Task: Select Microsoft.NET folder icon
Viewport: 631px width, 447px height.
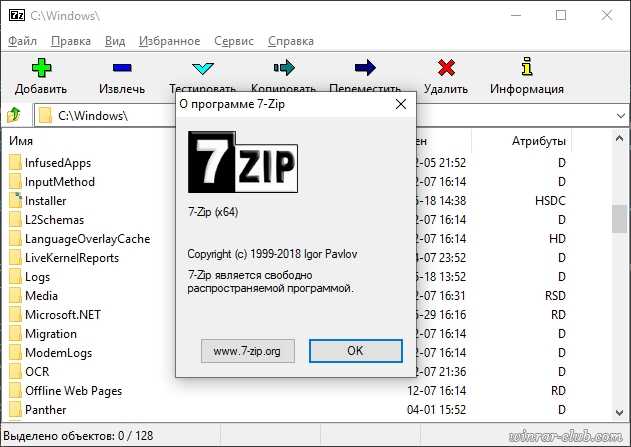Action: point(15,315)
